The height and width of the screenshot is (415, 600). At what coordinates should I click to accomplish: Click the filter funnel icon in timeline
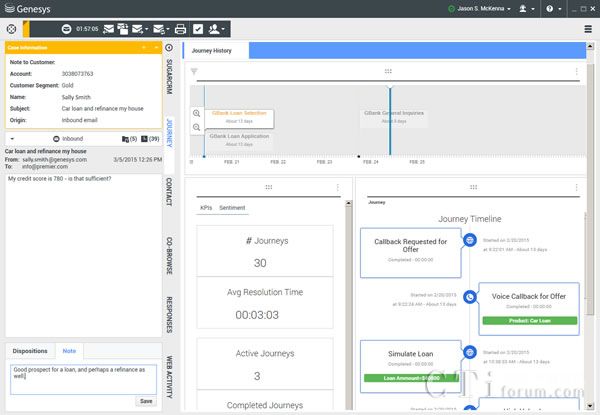click(x=194, y=72)
